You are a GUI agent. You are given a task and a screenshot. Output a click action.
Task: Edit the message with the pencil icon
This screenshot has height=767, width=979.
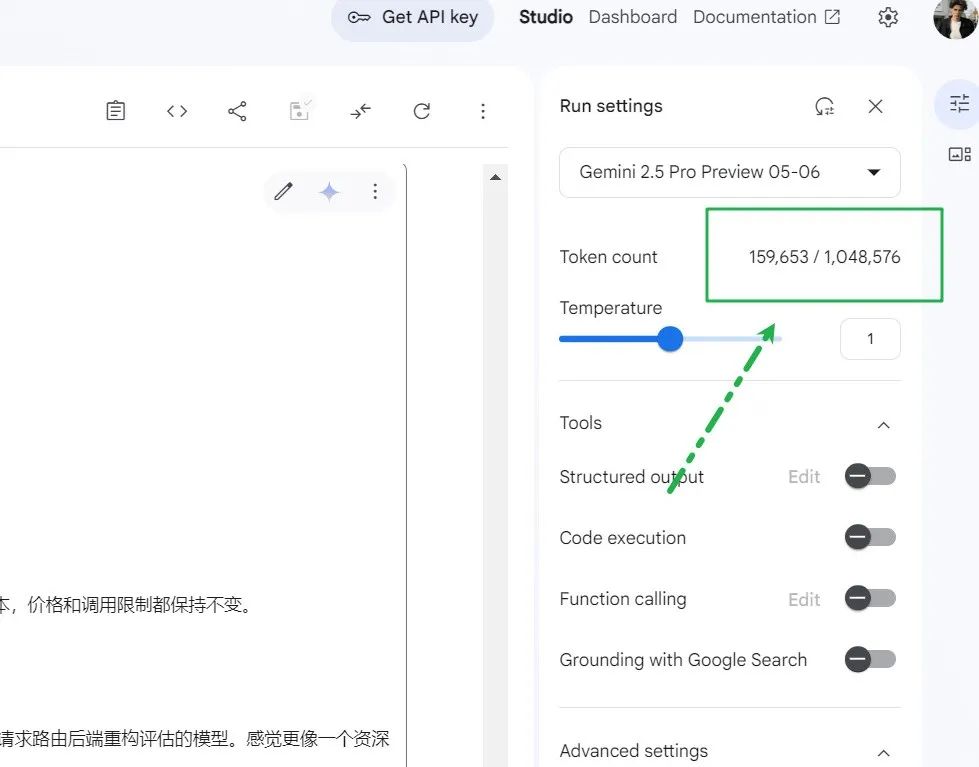[283, 191]
